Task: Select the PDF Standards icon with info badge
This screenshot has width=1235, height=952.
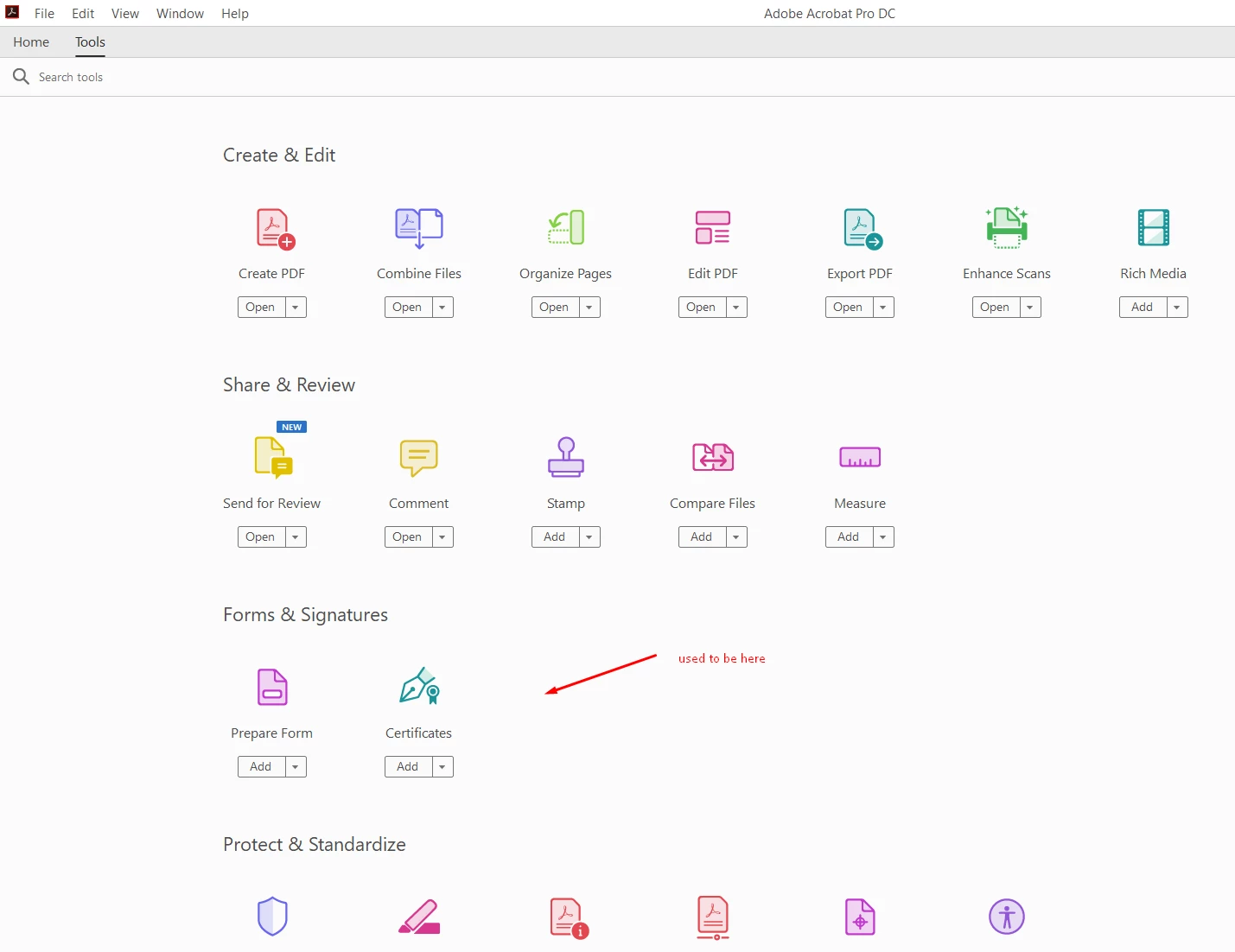Action: point(569,918)
